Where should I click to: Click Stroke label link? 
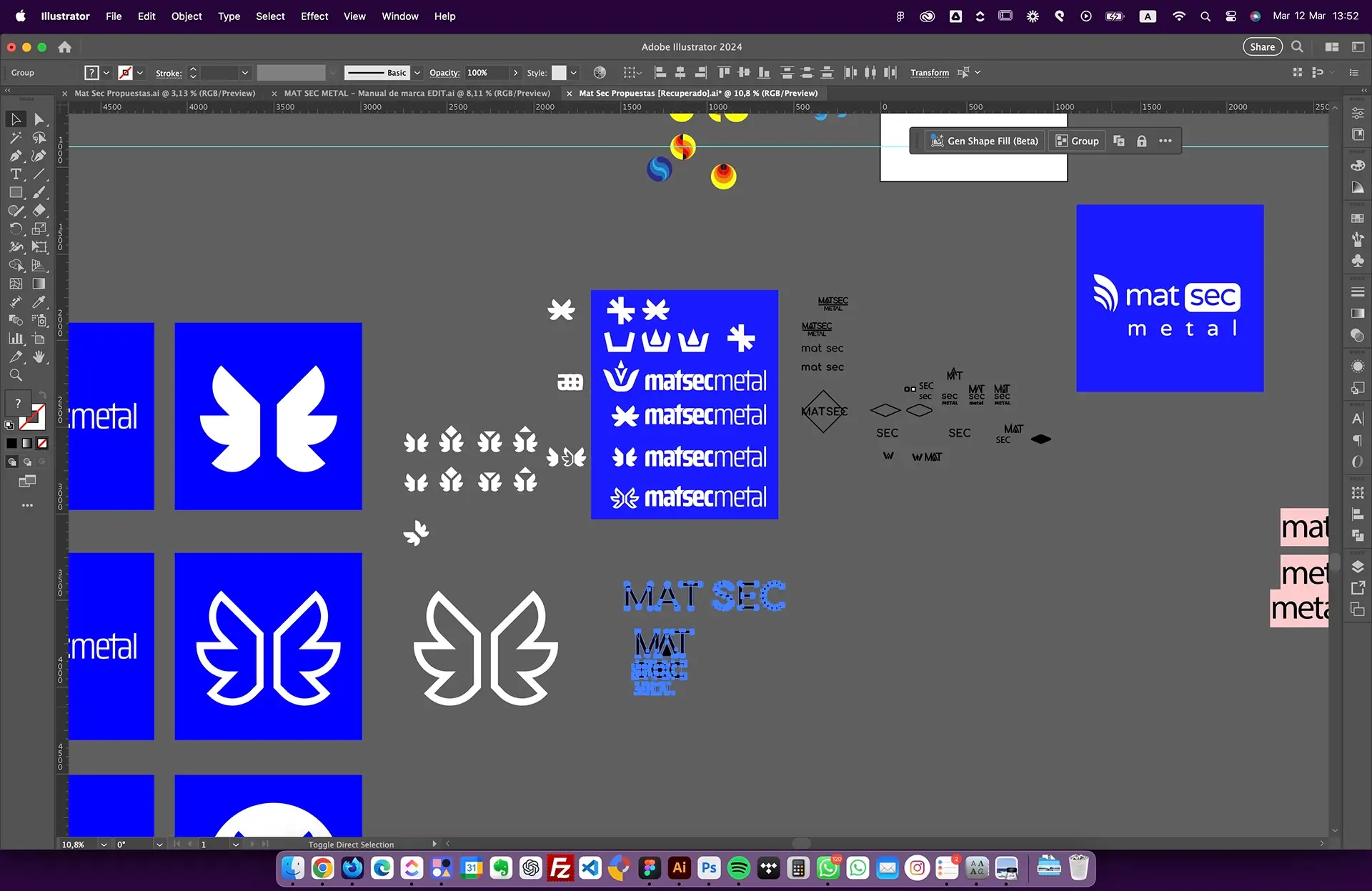[x=168, y=73]
